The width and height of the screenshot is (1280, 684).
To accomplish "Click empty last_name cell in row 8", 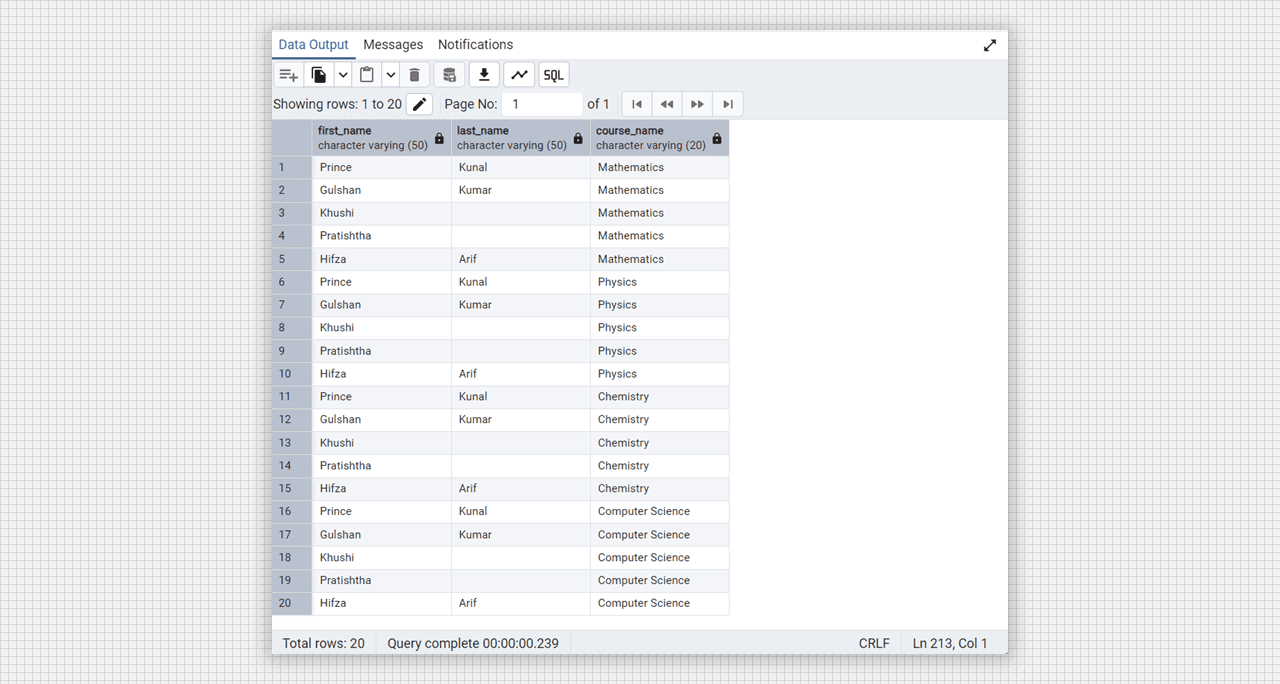I will 520,328.
